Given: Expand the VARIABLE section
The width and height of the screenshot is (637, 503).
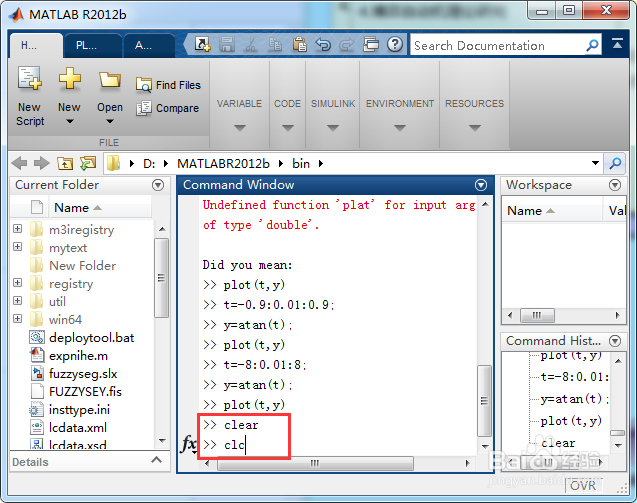Looking at the screenshot, I should 240,128.
